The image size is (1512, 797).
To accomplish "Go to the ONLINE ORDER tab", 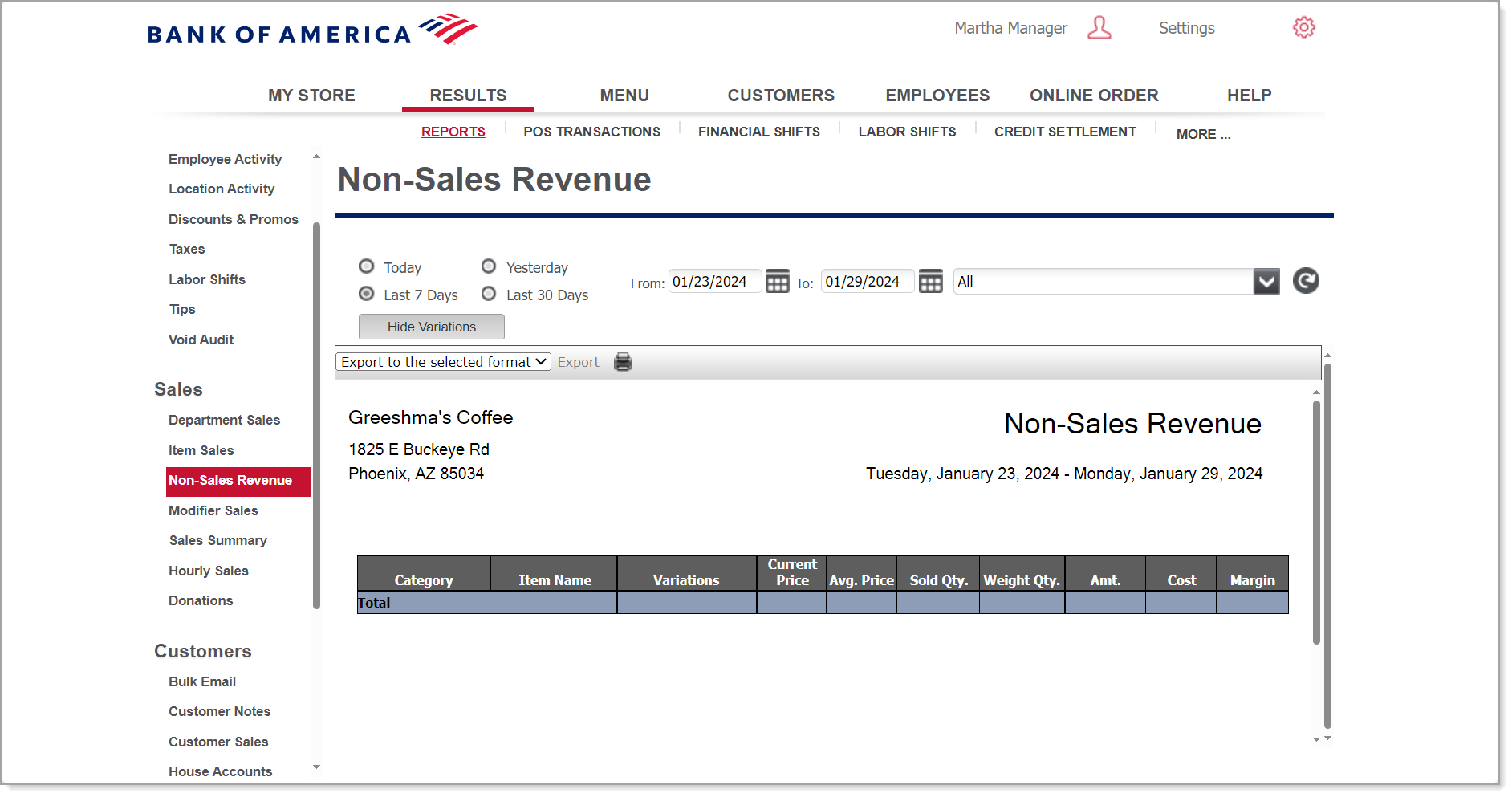I will point(1094,96).
